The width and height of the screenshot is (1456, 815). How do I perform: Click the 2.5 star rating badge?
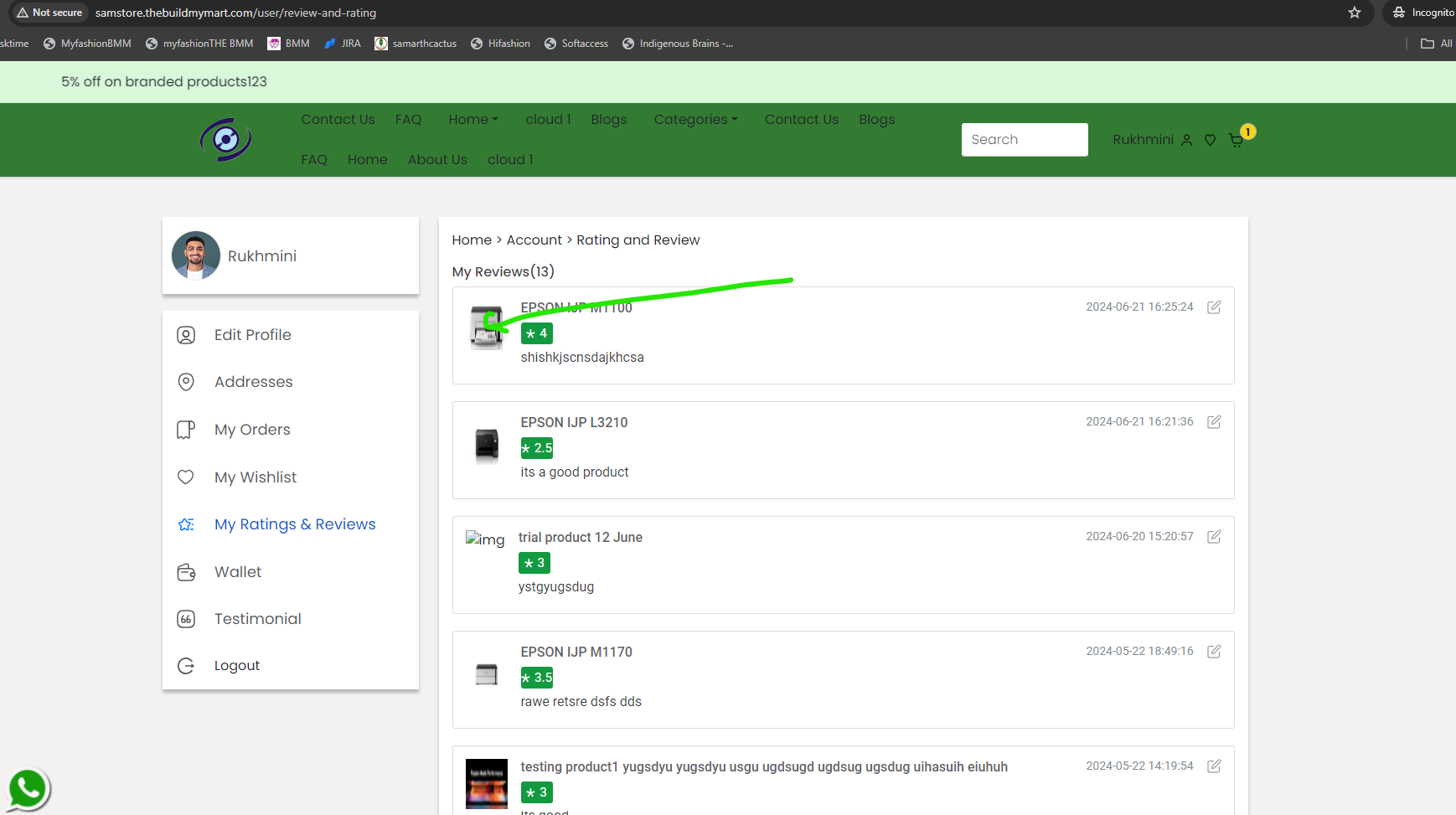click(x=537, y=448)
